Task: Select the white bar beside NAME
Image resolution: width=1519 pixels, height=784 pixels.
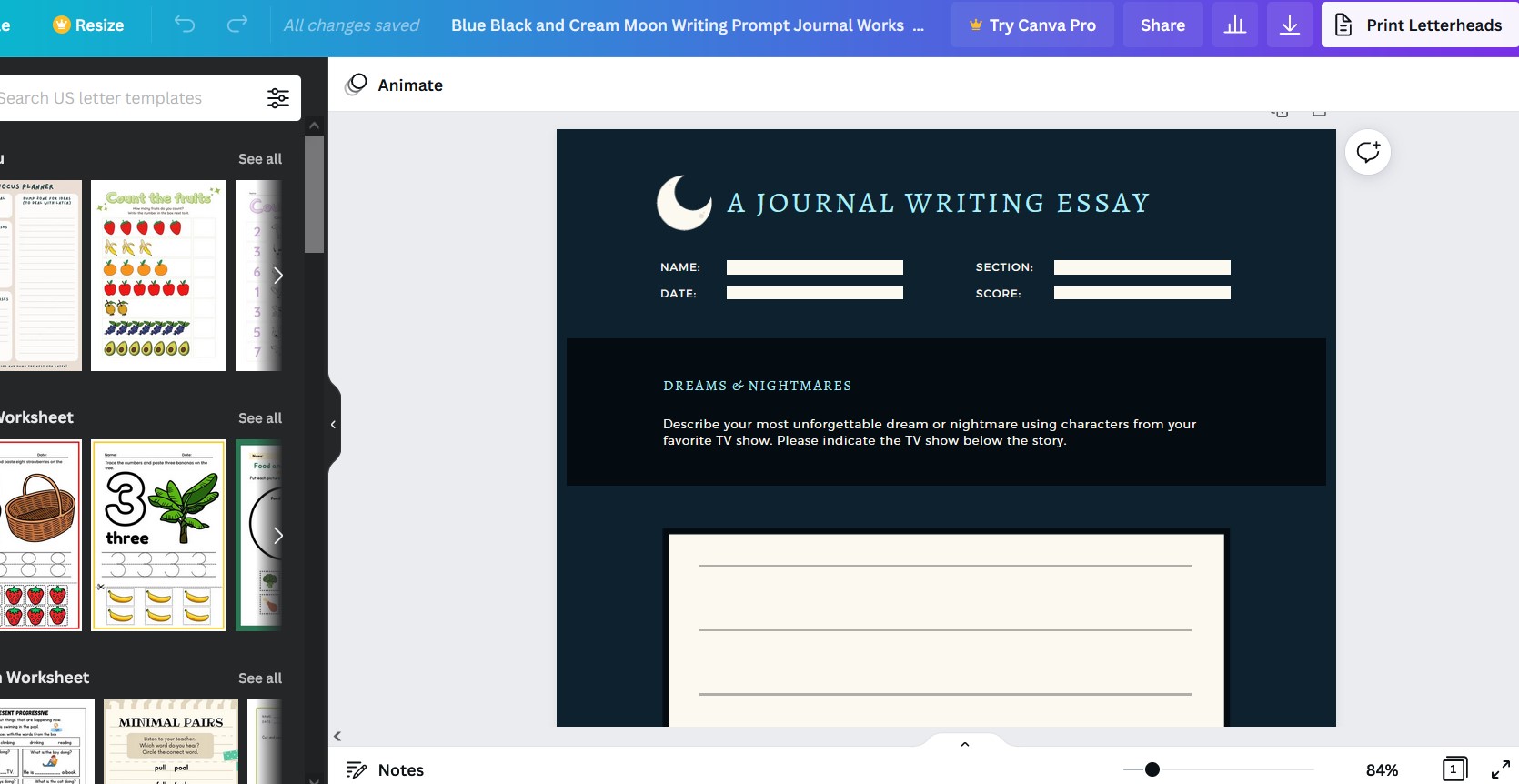Action: [x=815, y=267]
